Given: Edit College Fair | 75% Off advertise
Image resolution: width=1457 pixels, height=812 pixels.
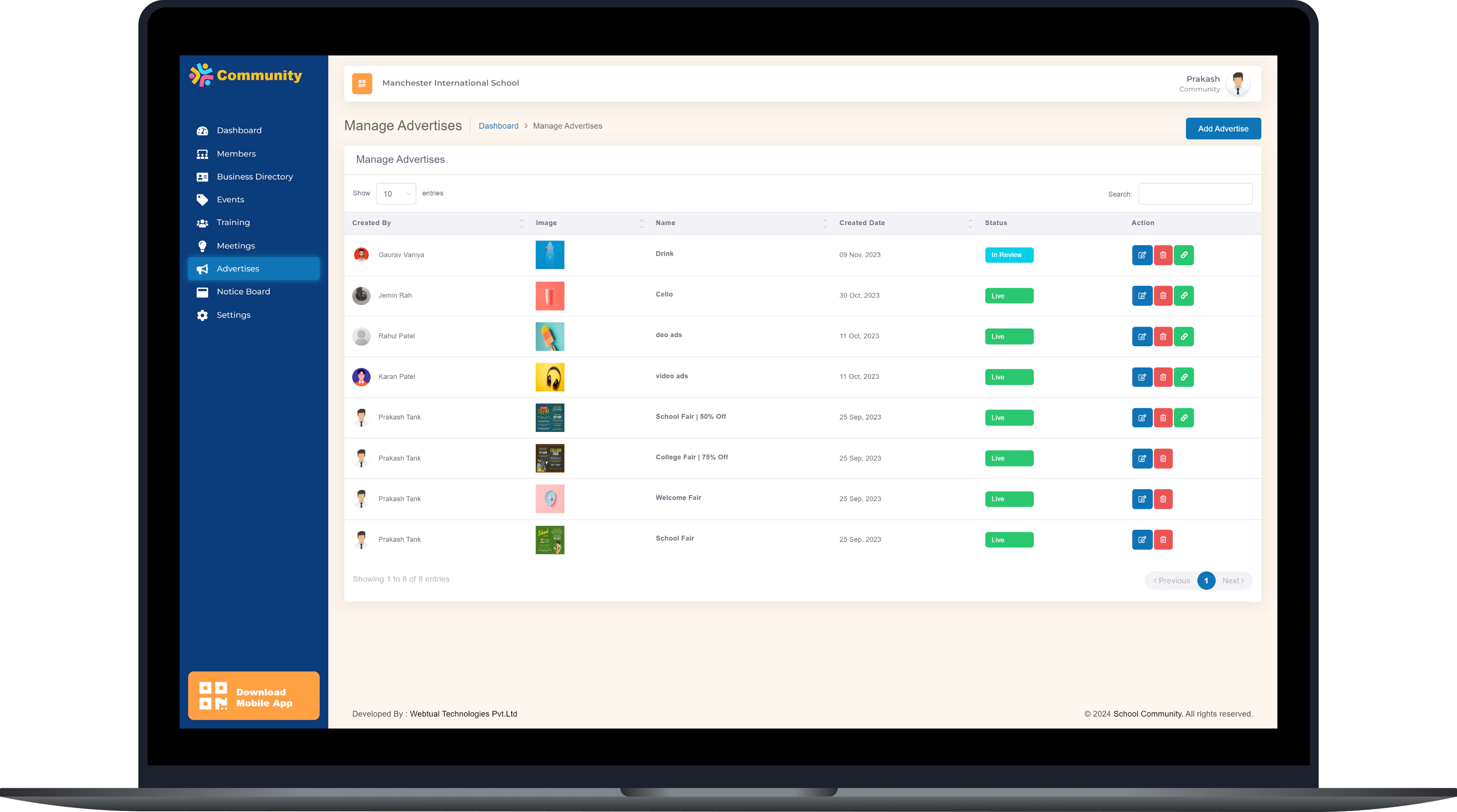Looking at the screenshot, I should click(x=1142, y=459).
